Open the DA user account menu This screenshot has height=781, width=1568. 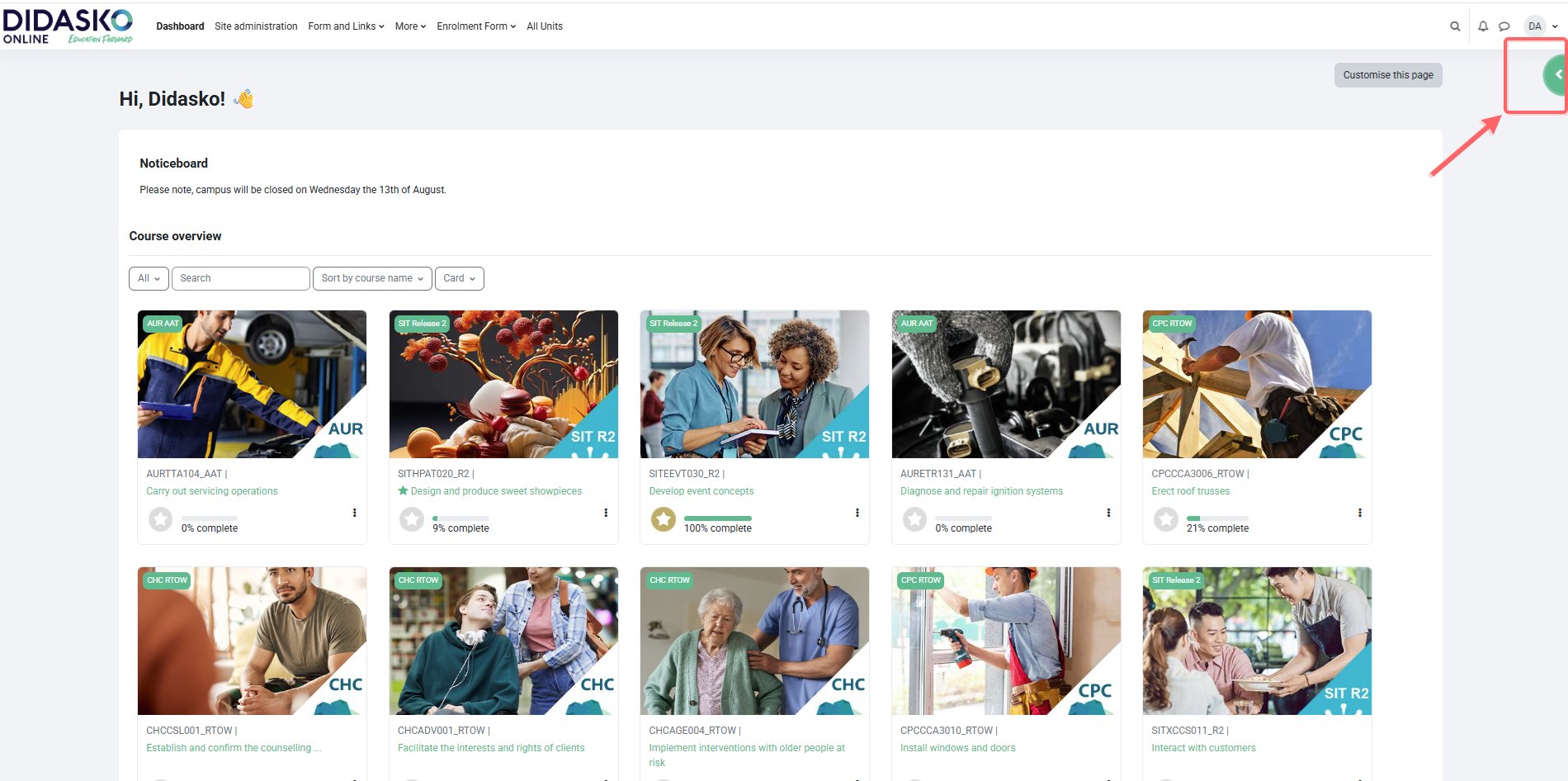coord(1540,26)
